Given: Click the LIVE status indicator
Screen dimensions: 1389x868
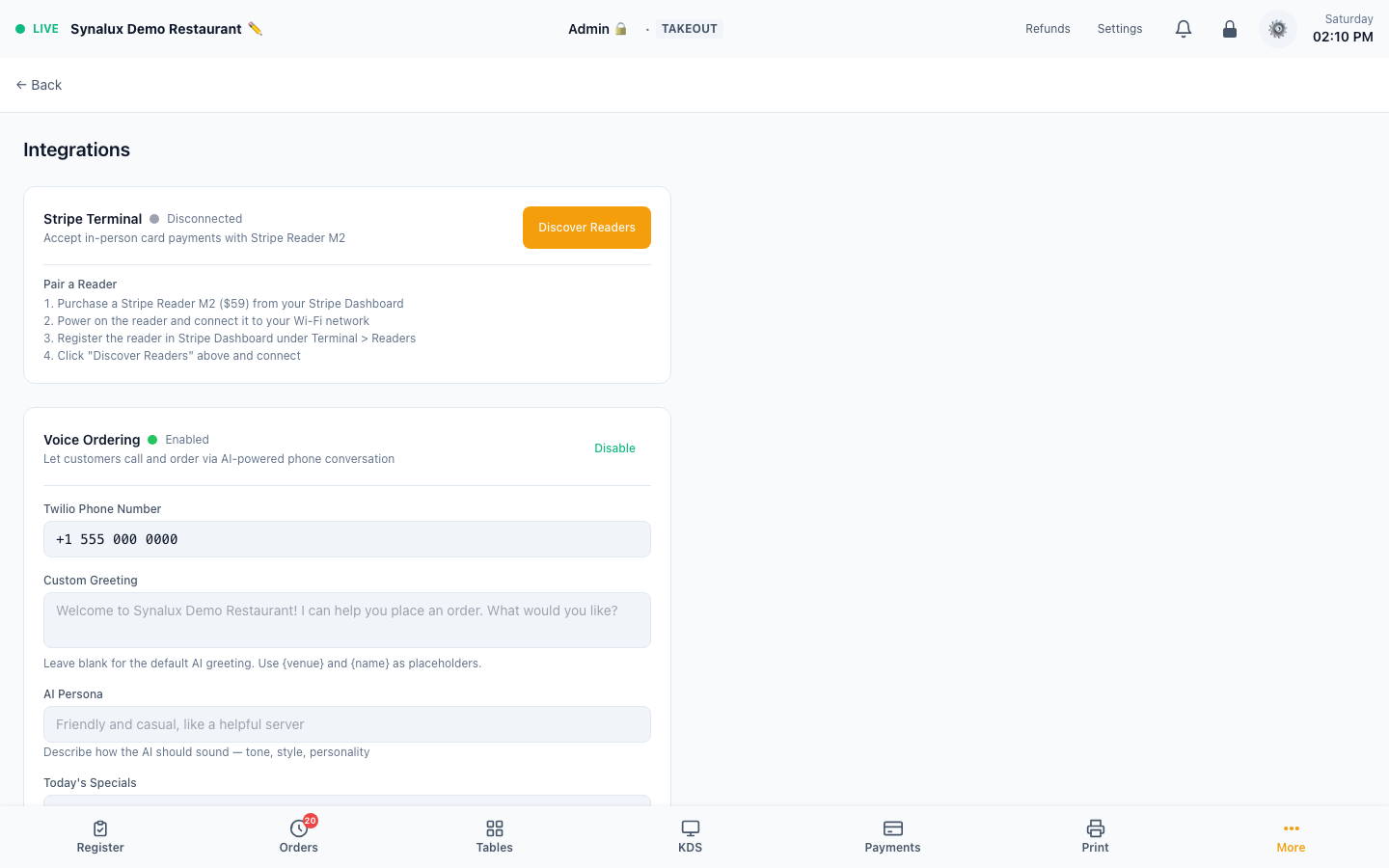Looking at the screenshot, I should point(37,29).
